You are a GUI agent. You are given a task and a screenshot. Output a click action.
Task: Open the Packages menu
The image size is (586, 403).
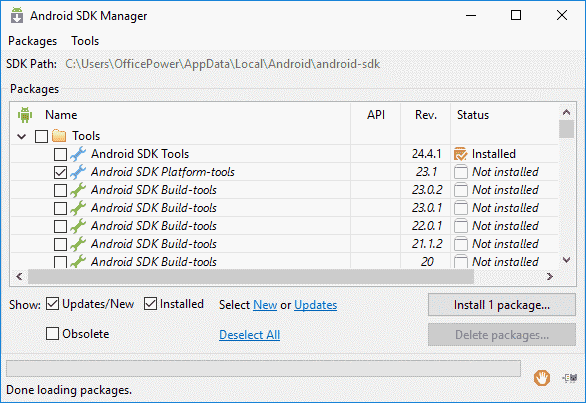33,41
